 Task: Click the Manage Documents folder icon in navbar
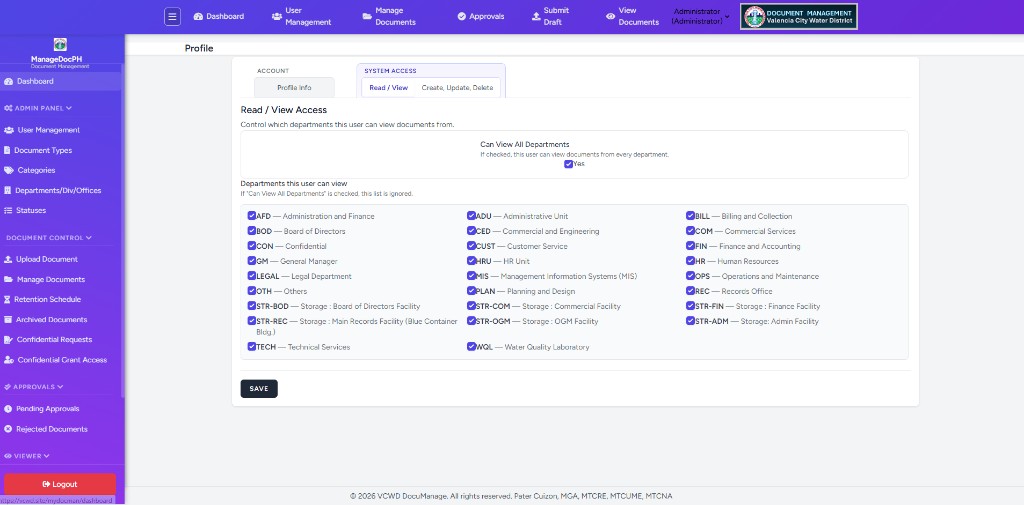click(x=367, y=16)
